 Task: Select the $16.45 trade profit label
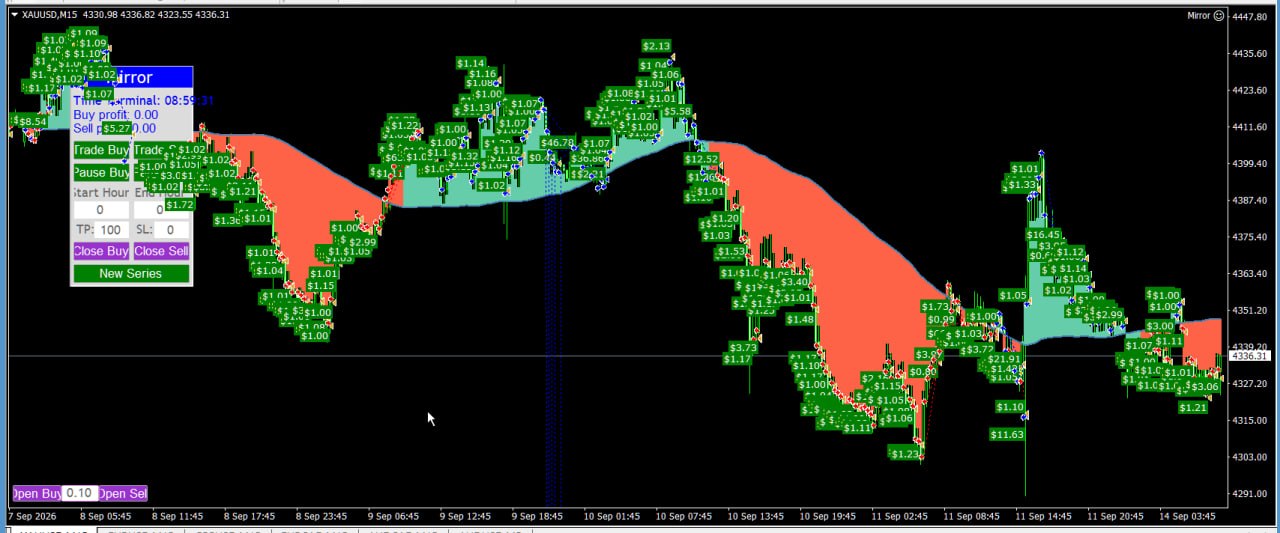coord(1044,234)
